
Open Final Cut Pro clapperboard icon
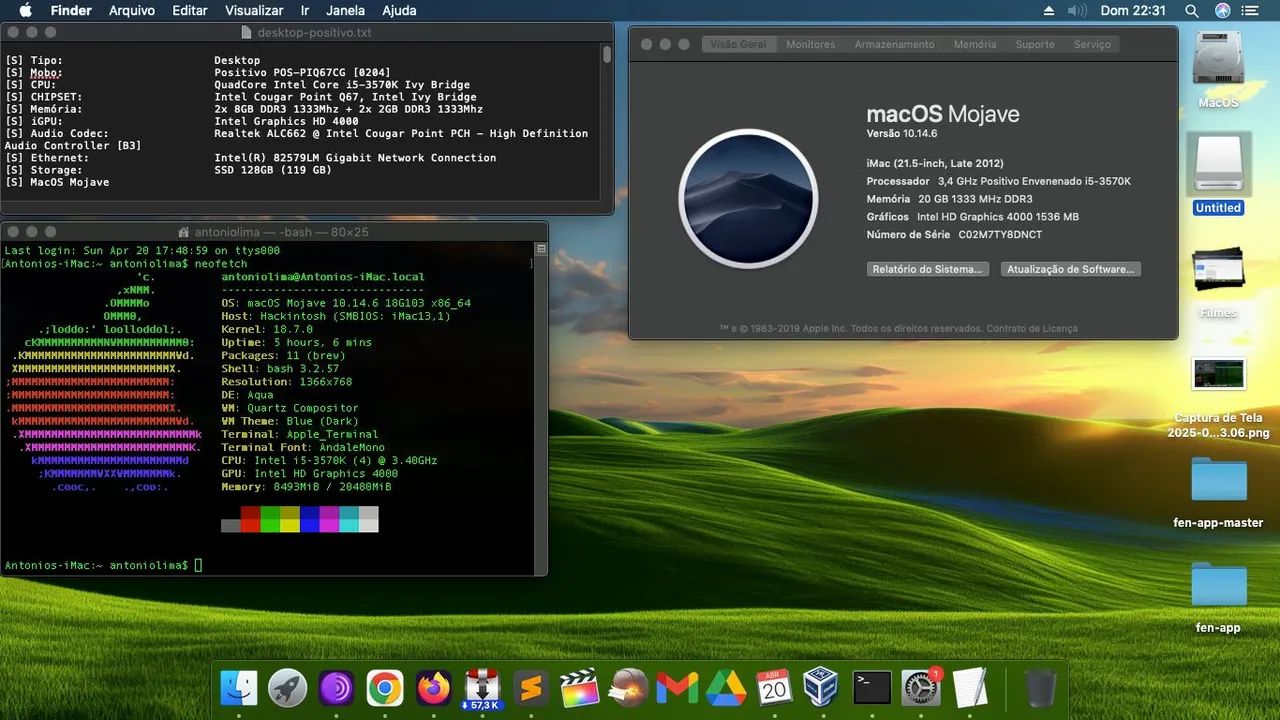pyautogui.click(x=580, y=688)
